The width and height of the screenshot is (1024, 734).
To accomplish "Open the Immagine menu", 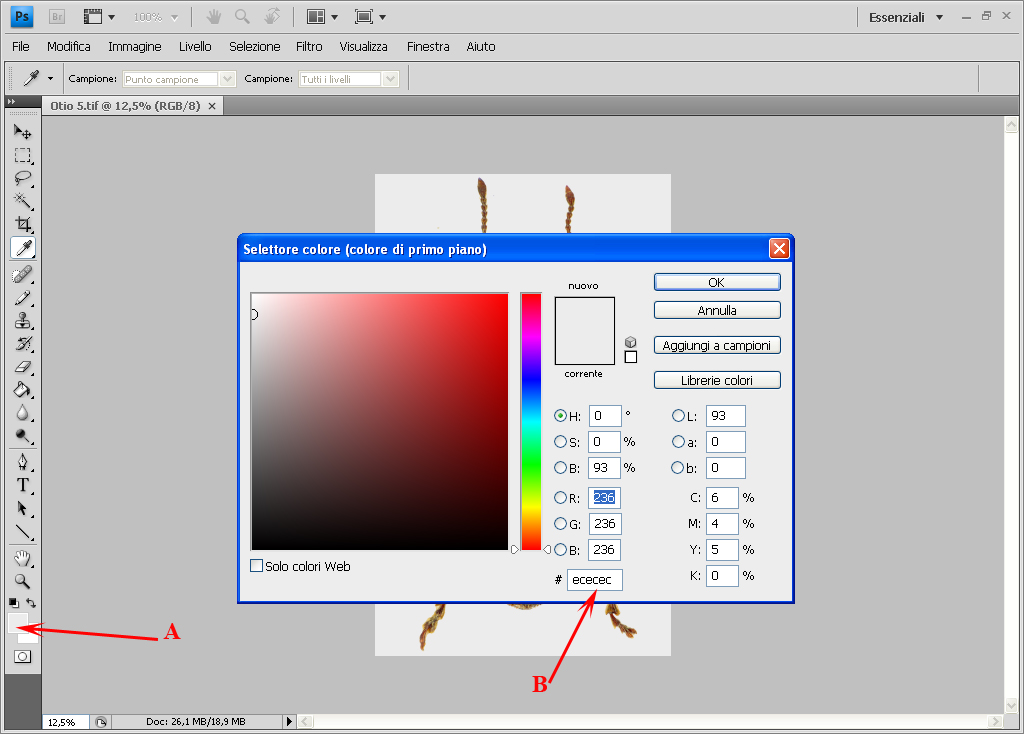I will (134, 46).
